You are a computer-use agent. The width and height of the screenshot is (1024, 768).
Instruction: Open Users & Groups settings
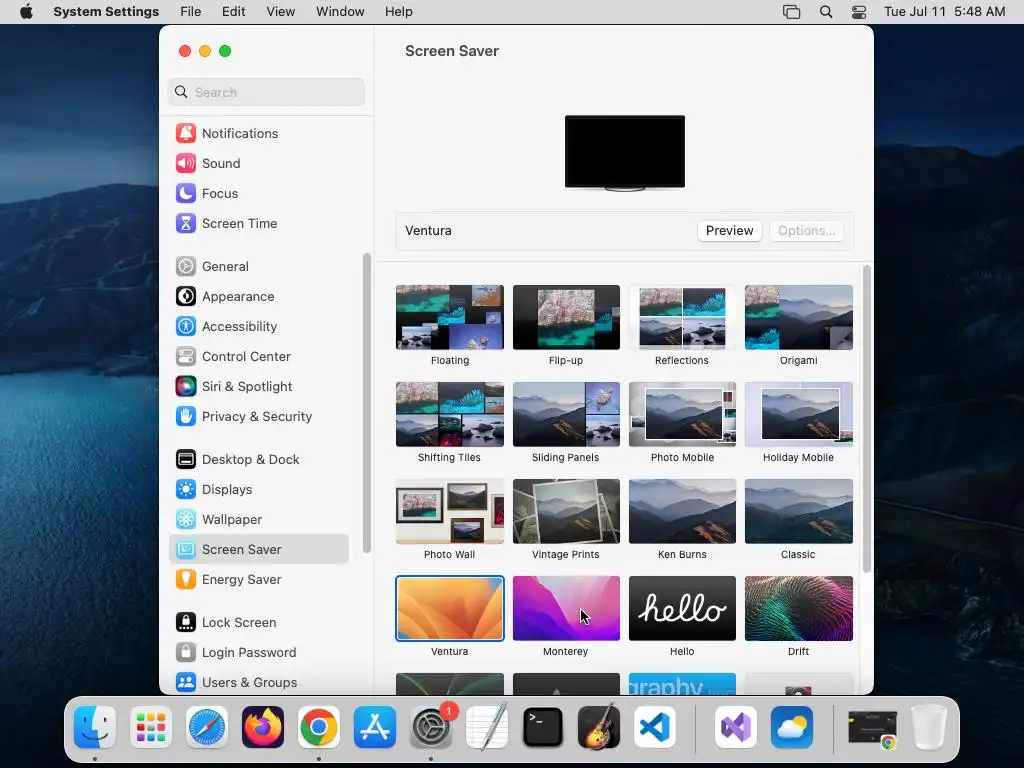(x=259, y=682)
